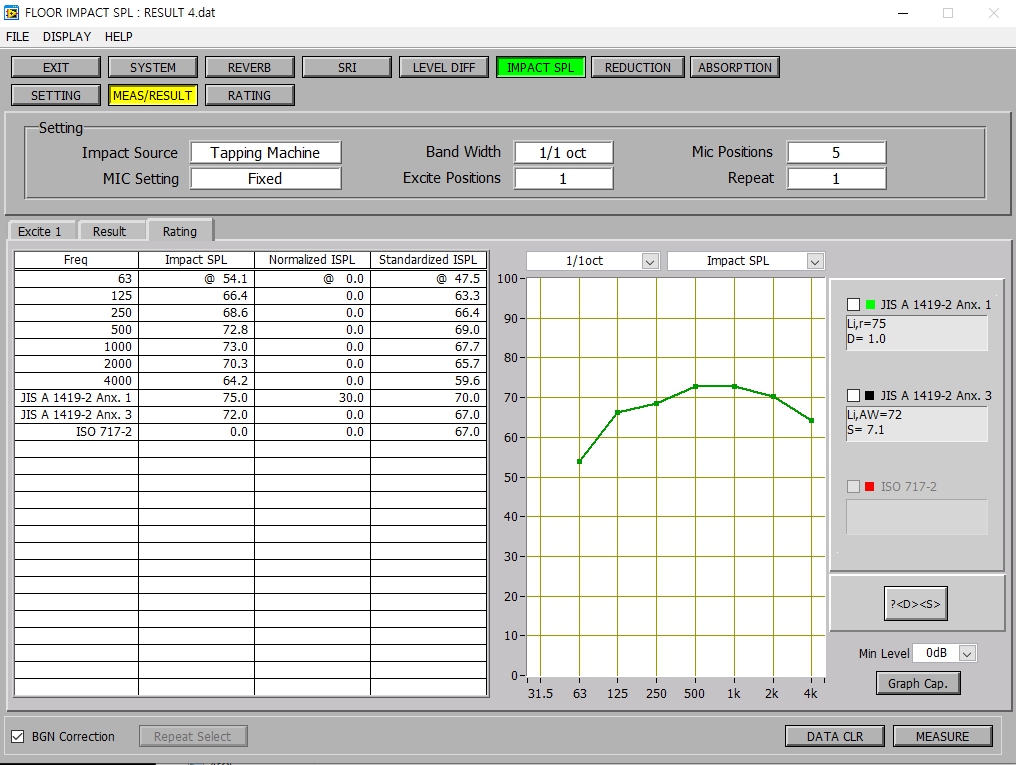Go to the REVERB mode
1016x765 pixels.
pos(249,67)
